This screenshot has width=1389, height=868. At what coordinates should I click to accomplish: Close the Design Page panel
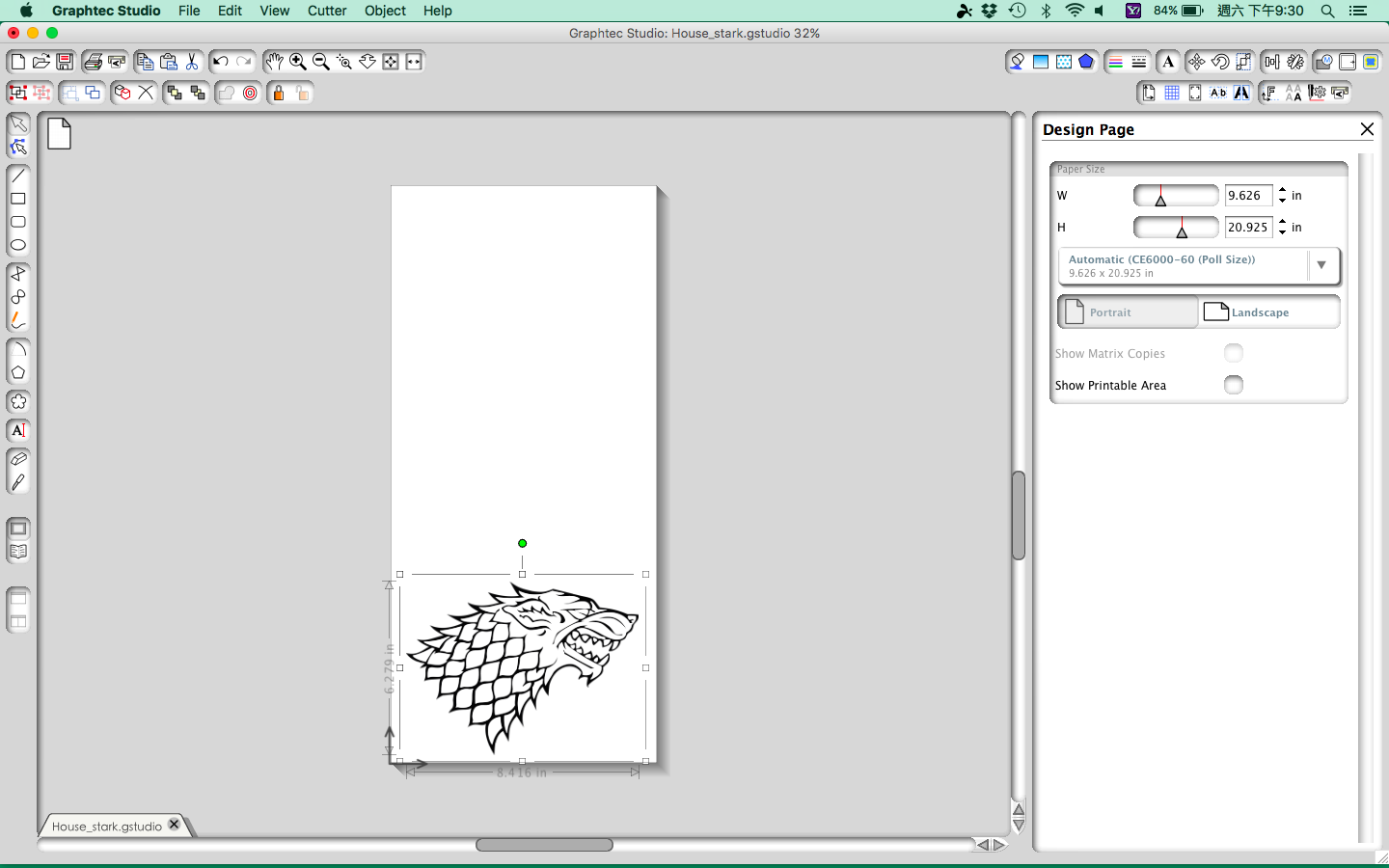(1367, 129)
